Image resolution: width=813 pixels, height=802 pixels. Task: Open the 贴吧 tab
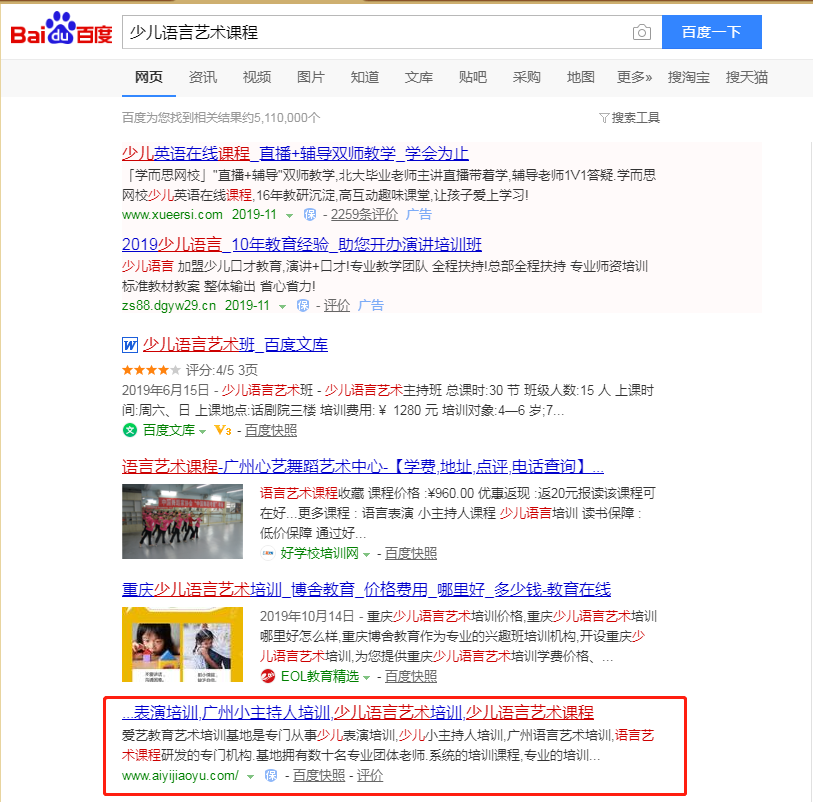click(472, 77)
